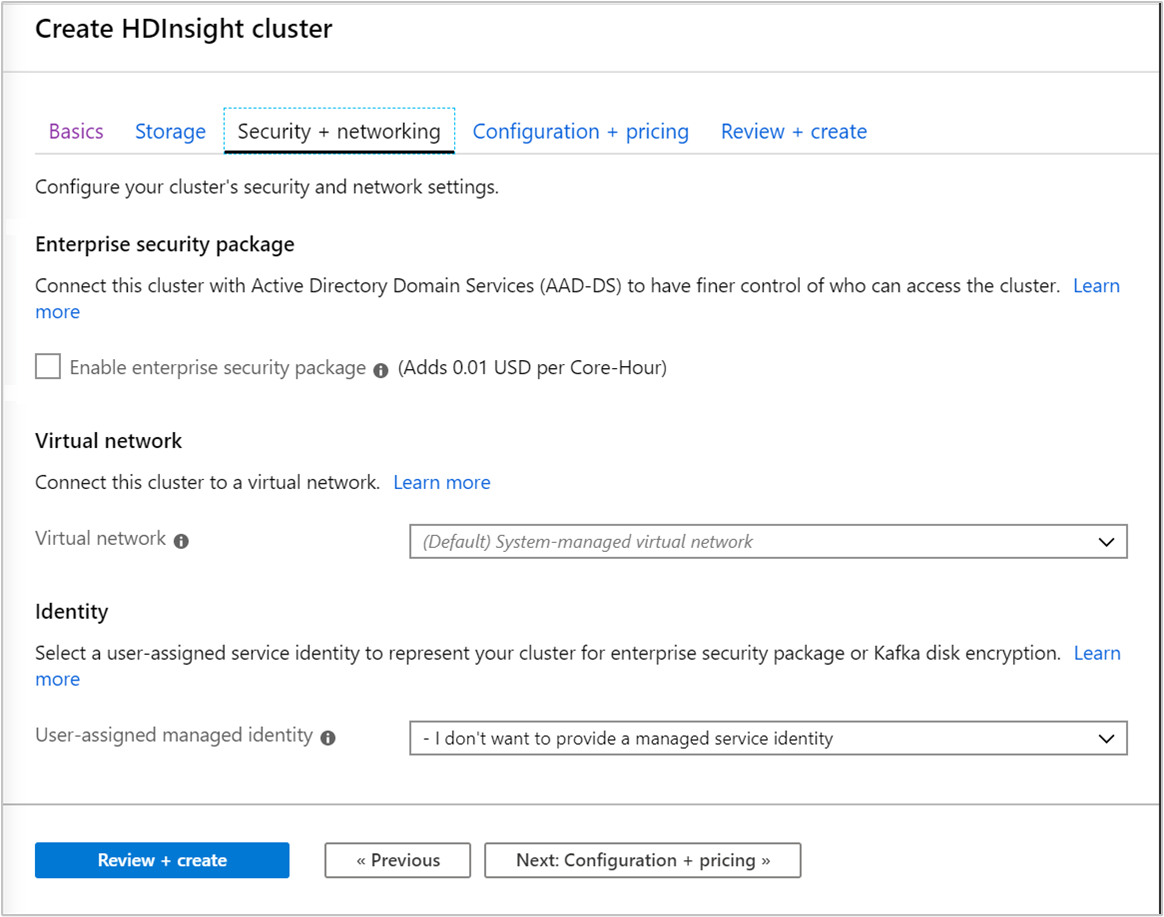
Task: Open the AAD-DS Learn more link
Action: 1096,286
